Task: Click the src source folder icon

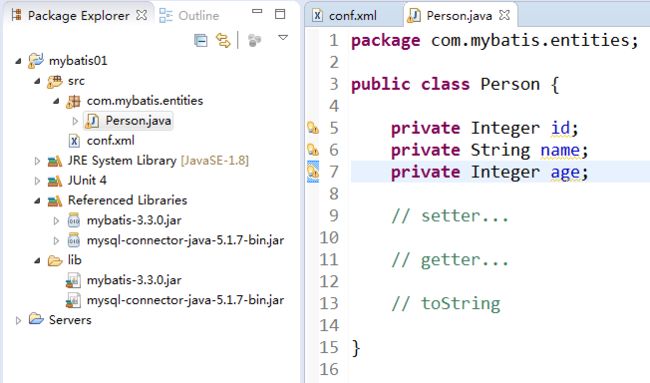Action: [55, 81]
